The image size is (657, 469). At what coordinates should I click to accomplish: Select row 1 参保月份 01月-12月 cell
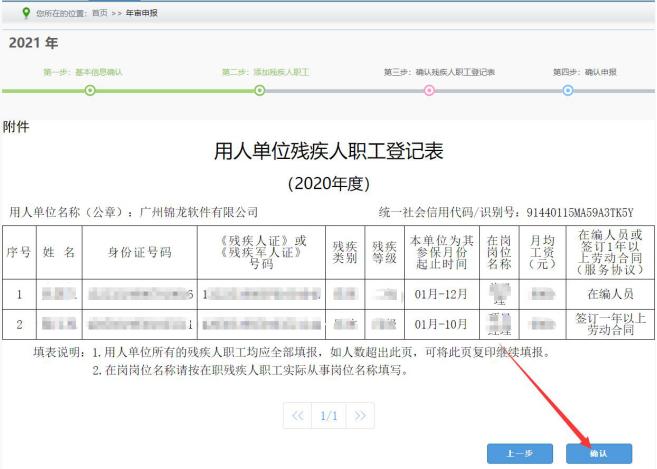coord(442,294)
